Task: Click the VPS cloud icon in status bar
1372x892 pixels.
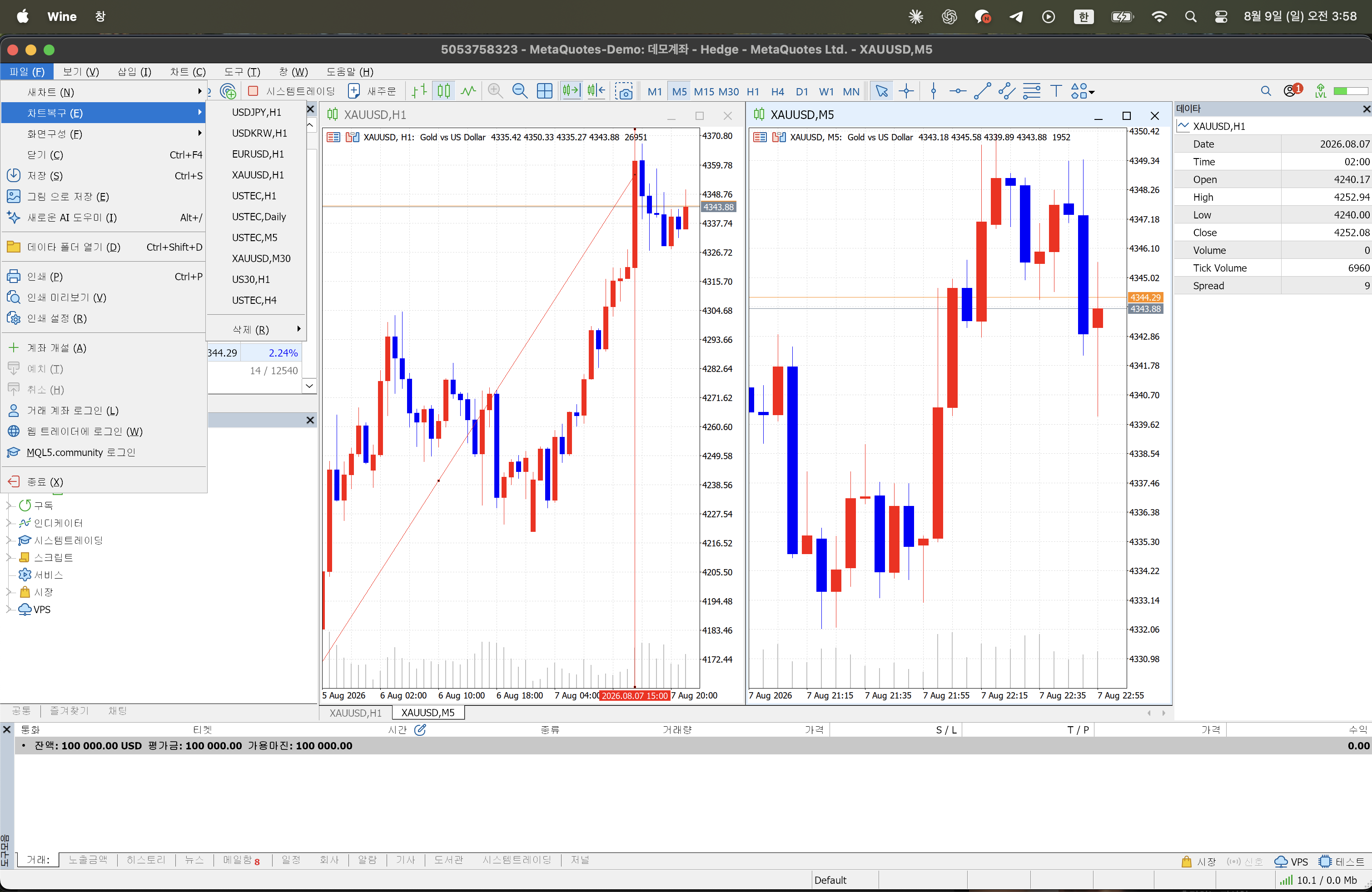Action: coord(1281,862)
